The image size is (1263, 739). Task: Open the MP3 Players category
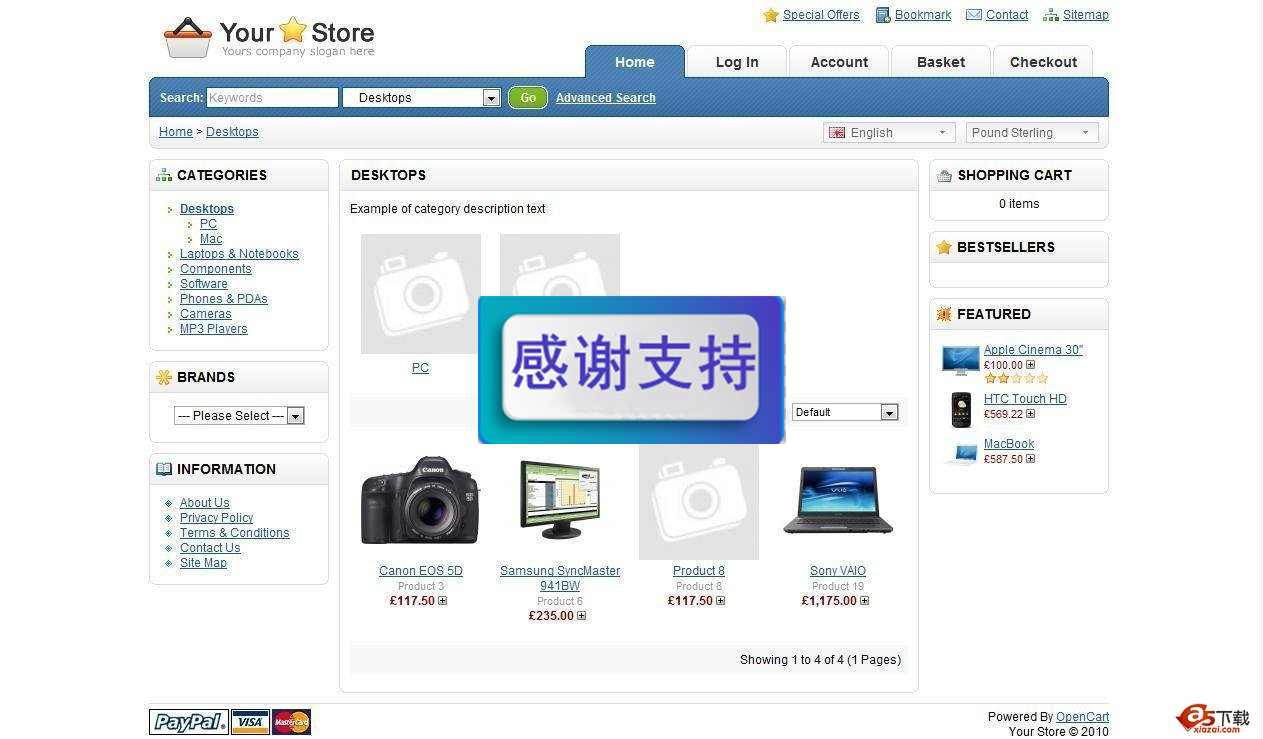click(214, 329)
